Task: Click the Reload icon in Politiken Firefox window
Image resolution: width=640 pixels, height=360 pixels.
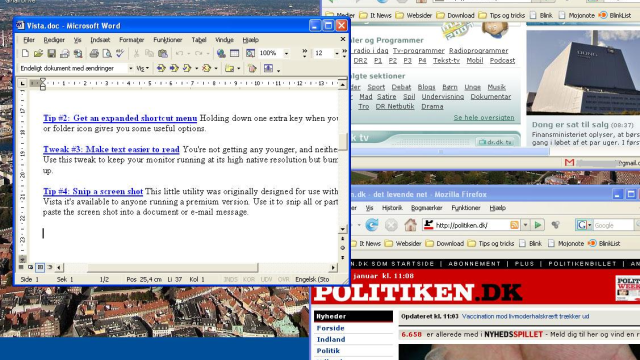Action: [372, 224]
